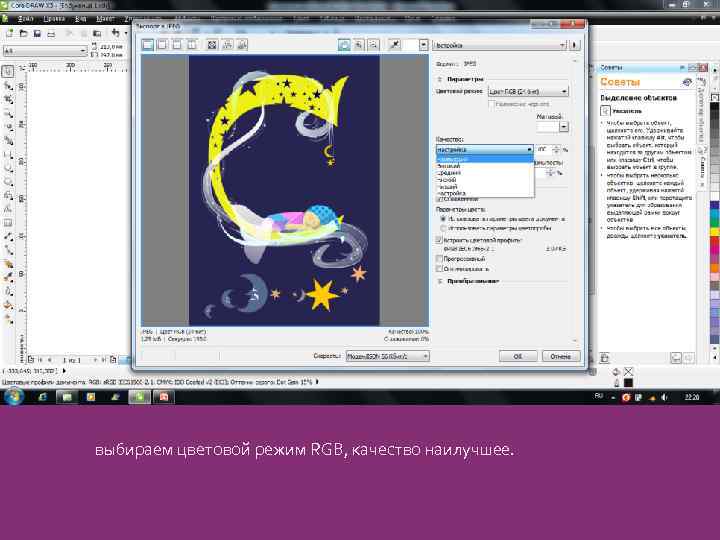Screen dimensions: 720x540
Task: Click the Open folder toolbar icon
Action: (x=23, y=33)
